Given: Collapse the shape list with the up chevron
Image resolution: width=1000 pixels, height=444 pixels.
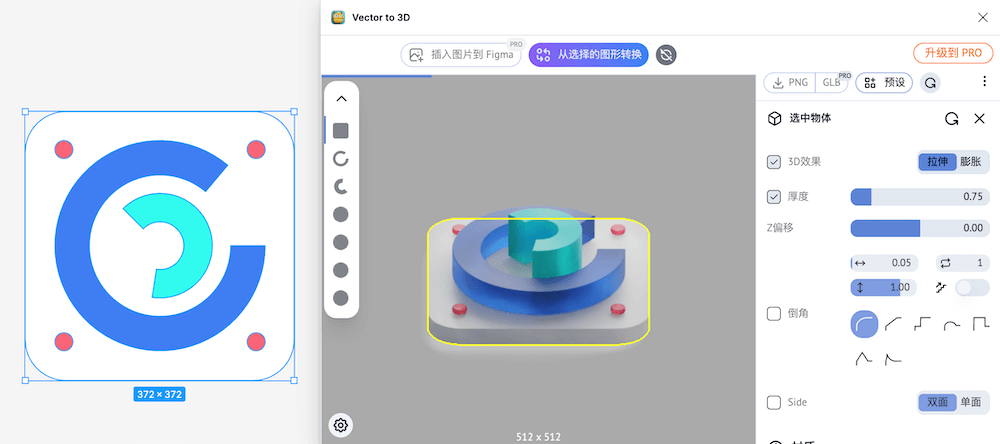Looking at the screenshot, I should [x=341, y=99].
